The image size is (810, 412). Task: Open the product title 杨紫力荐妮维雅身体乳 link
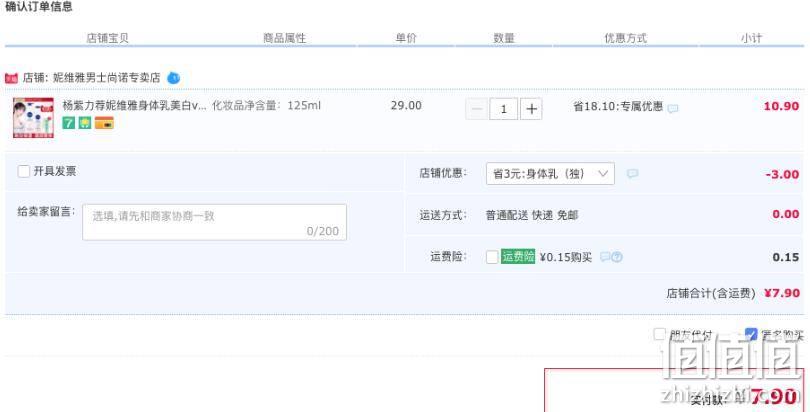[134, 105]
